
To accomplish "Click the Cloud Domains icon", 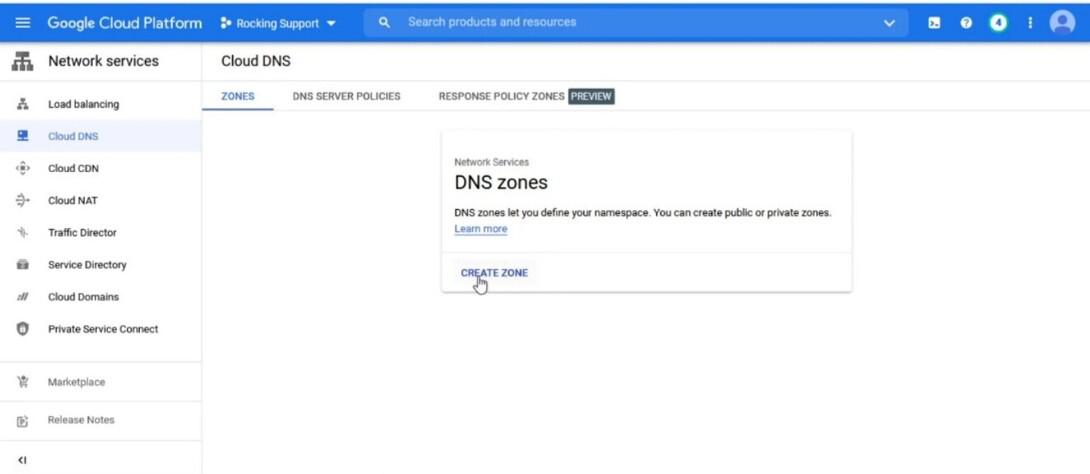I will [x=22, y=297].
